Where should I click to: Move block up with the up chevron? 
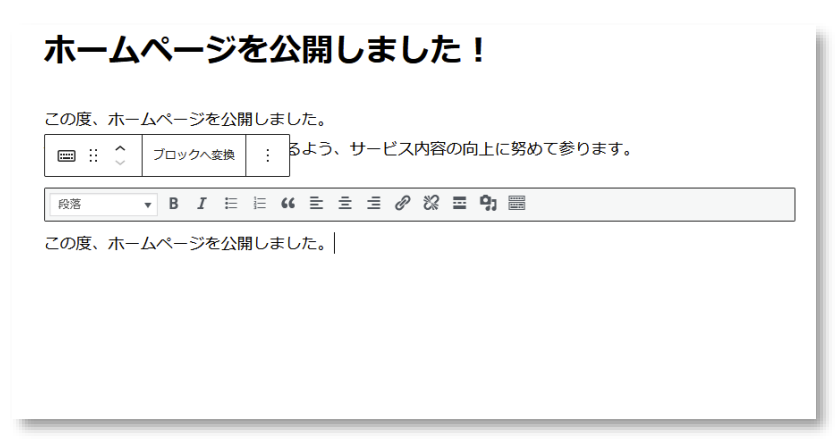tap(120, 149)
